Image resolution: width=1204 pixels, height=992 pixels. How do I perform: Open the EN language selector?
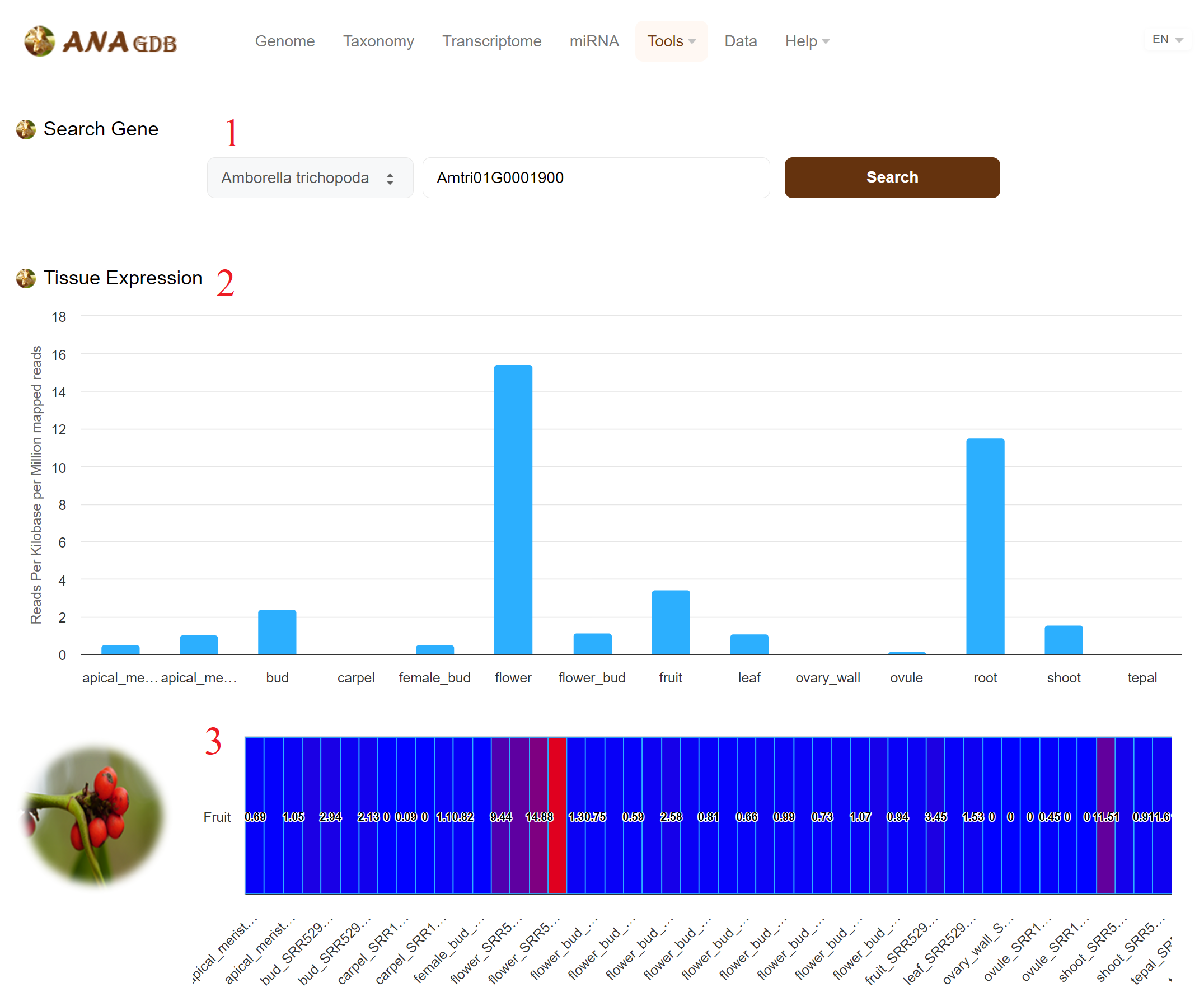pos(1166,39)
